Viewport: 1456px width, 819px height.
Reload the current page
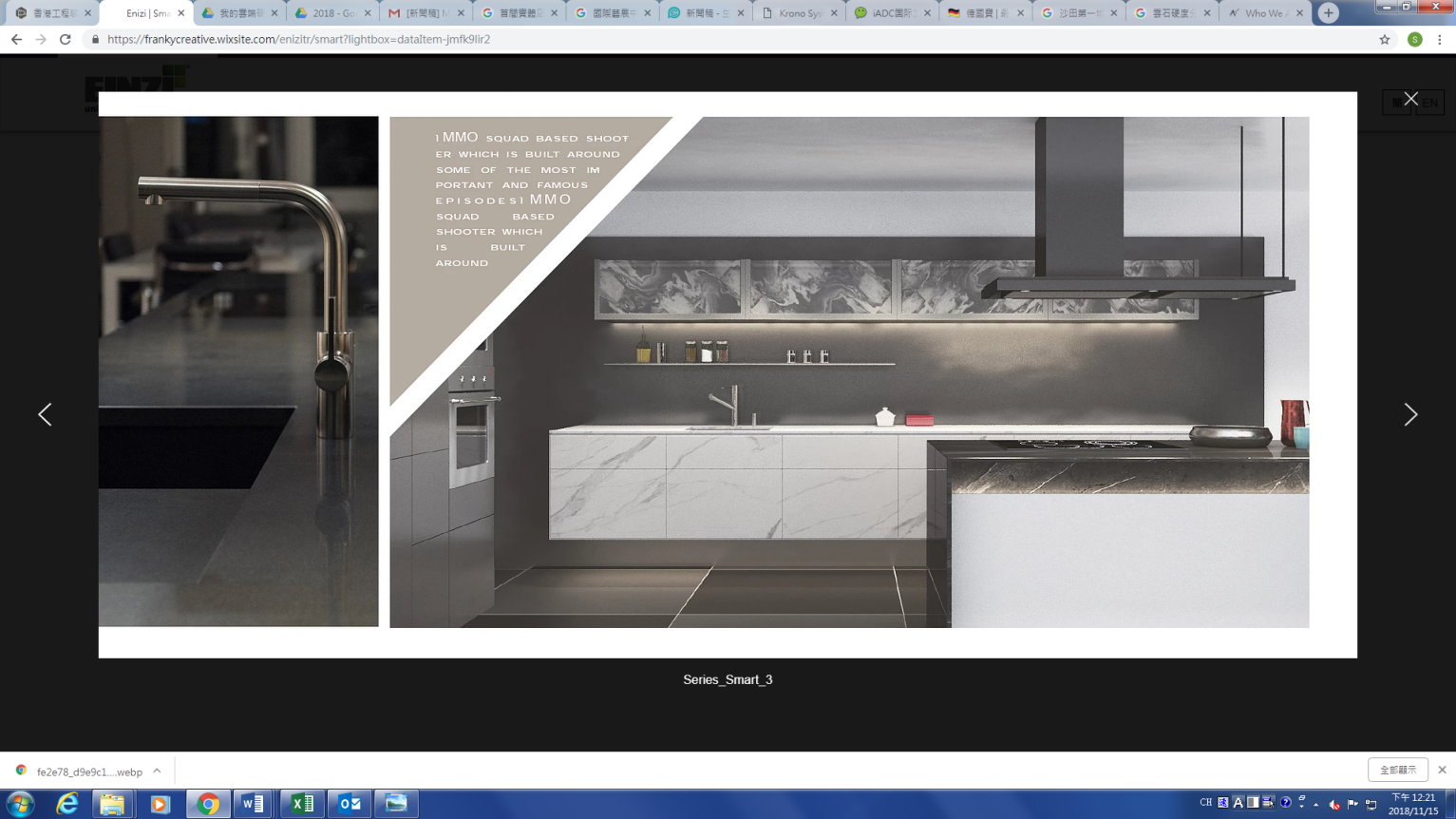point(65,39)
